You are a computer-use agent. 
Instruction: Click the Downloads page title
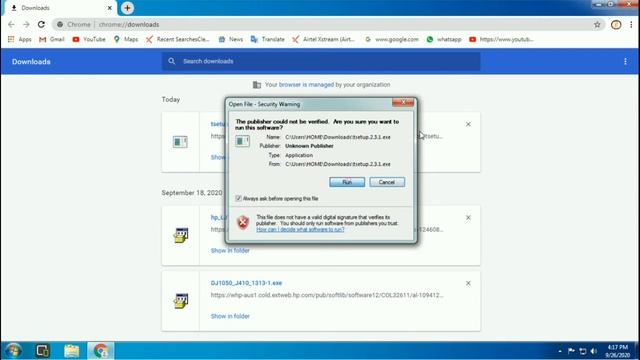coord(31,62)
